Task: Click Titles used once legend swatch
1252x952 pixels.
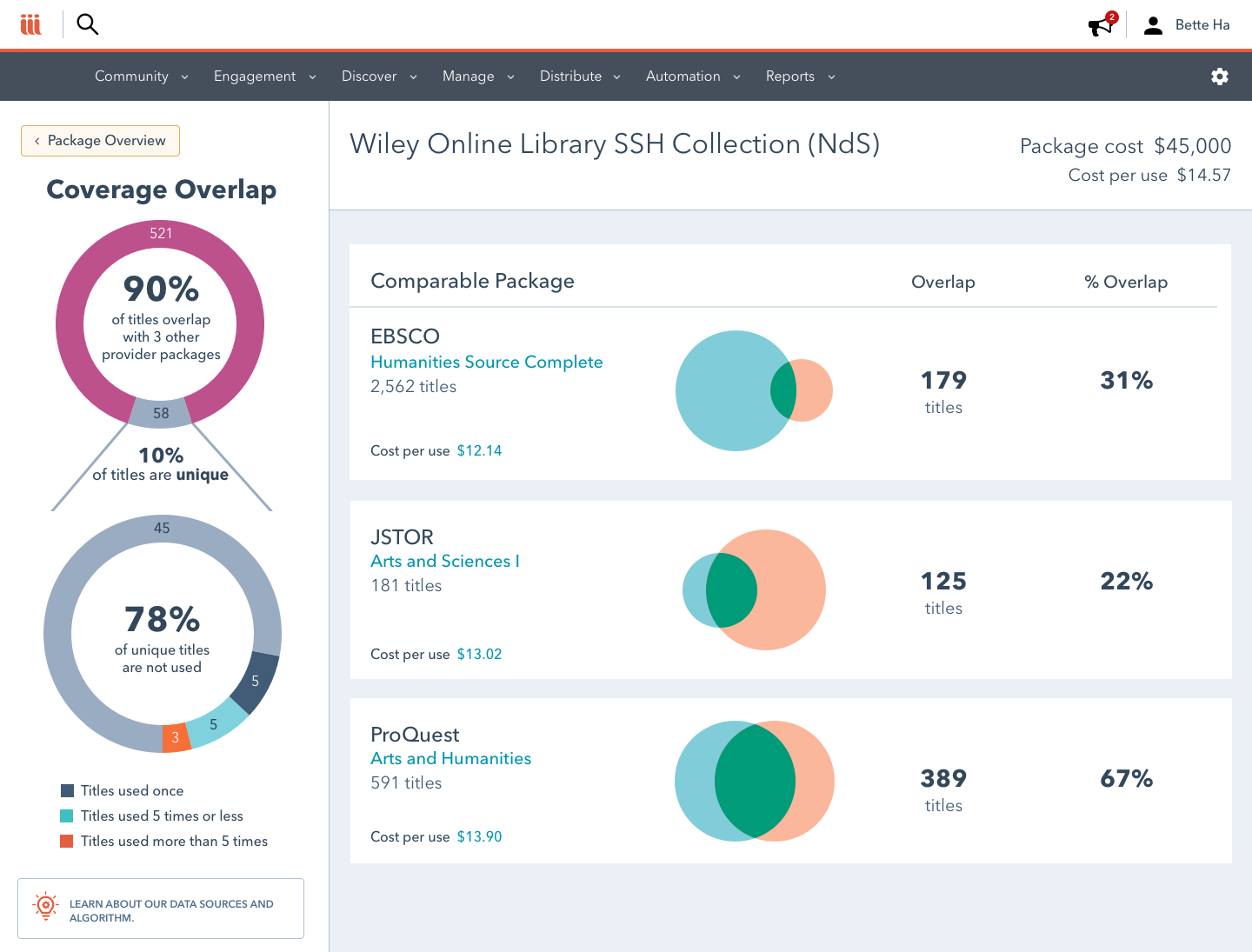Action: pos(67,790)
